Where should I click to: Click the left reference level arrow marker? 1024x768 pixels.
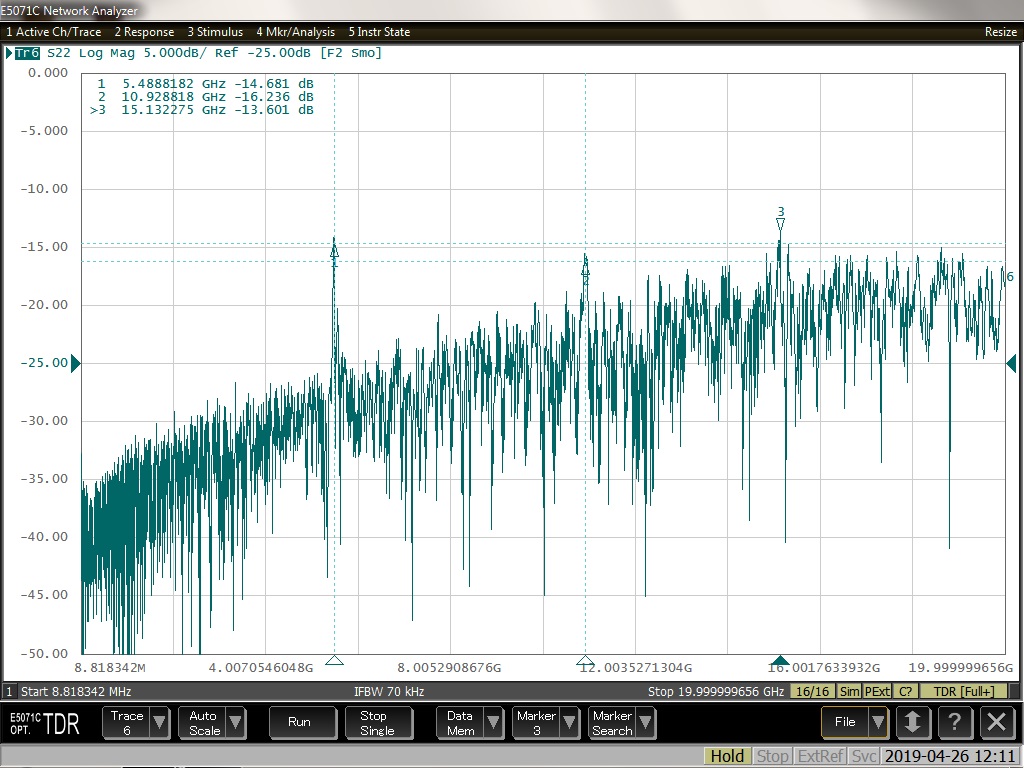click(75, 364)
